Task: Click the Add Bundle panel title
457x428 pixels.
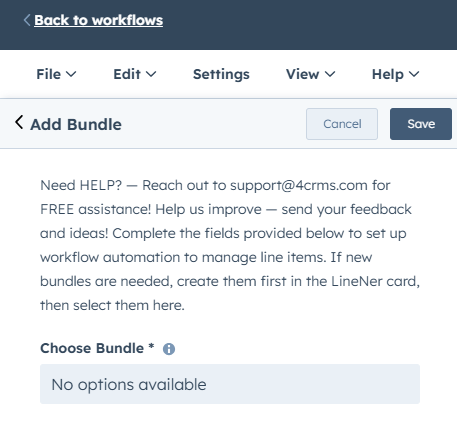Action: click(x=76, y=125)
